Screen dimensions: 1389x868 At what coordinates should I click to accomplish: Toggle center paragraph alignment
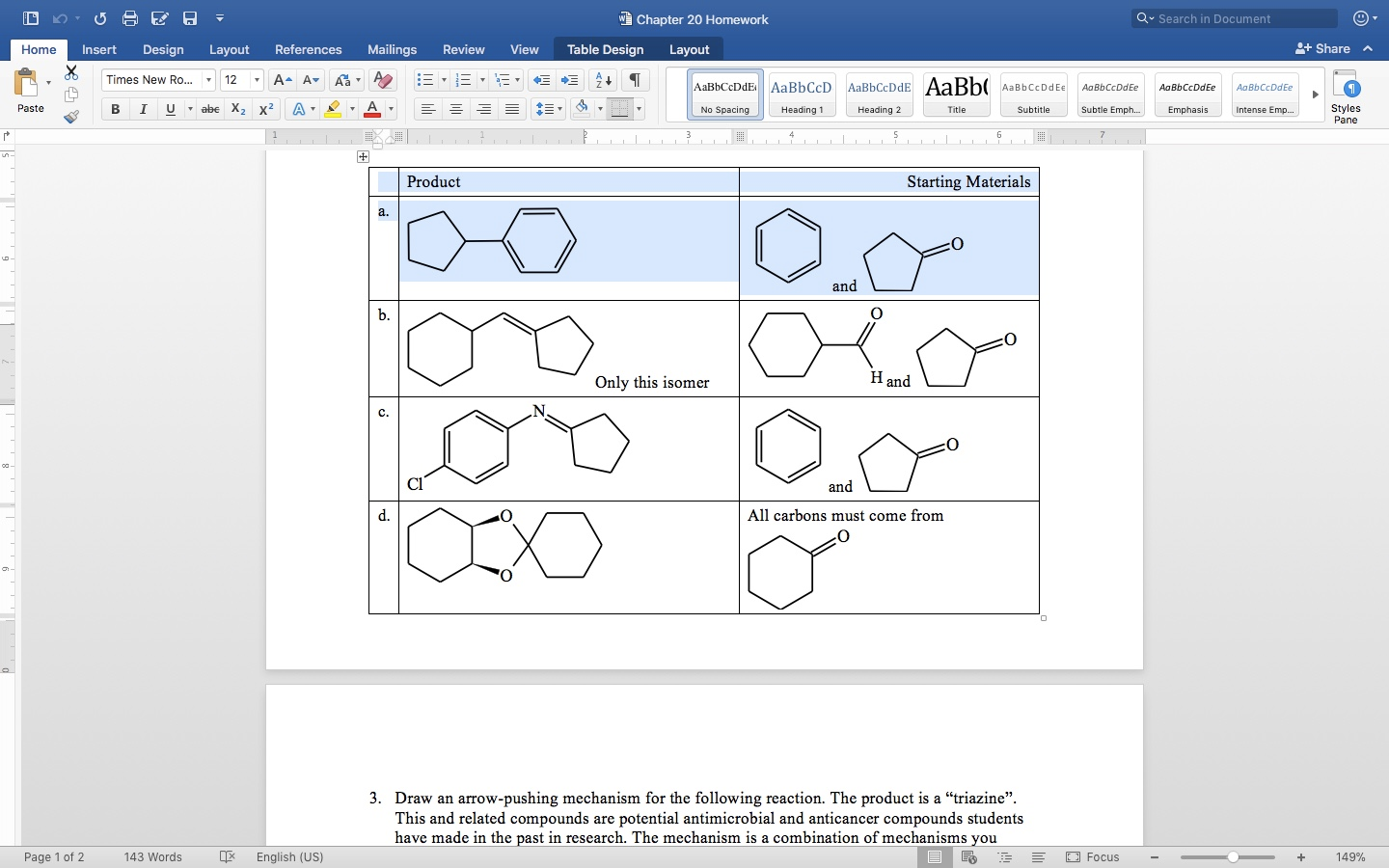[455, 109]
